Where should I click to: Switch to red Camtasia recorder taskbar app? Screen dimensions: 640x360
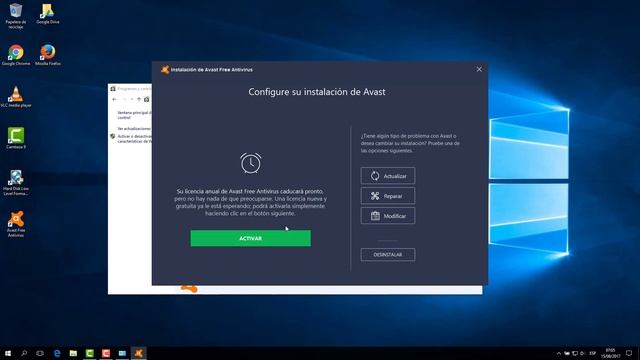tap(106, 353)
